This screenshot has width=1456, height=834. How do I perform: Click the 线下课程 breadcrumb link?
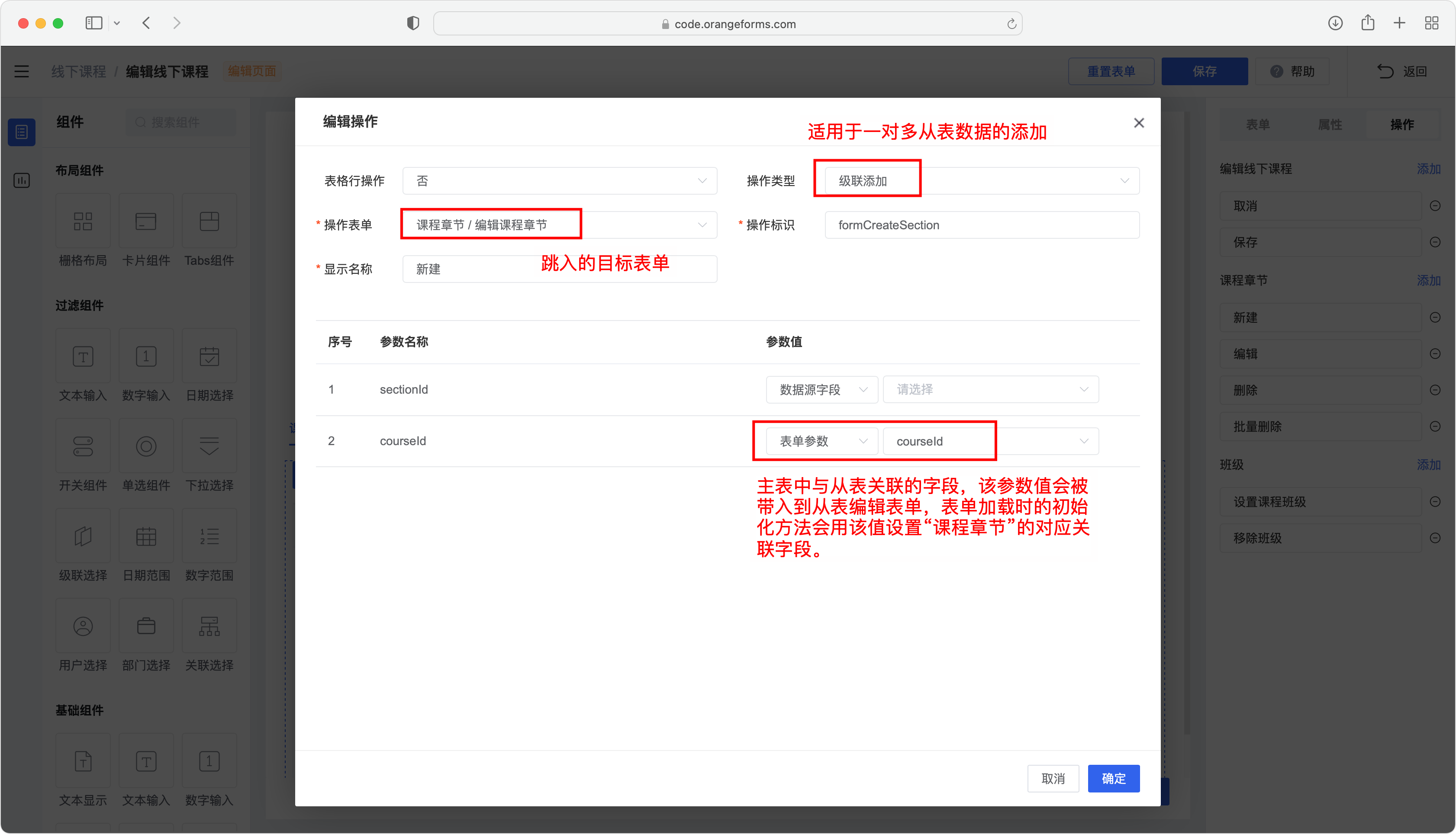[x=78, y=72]
